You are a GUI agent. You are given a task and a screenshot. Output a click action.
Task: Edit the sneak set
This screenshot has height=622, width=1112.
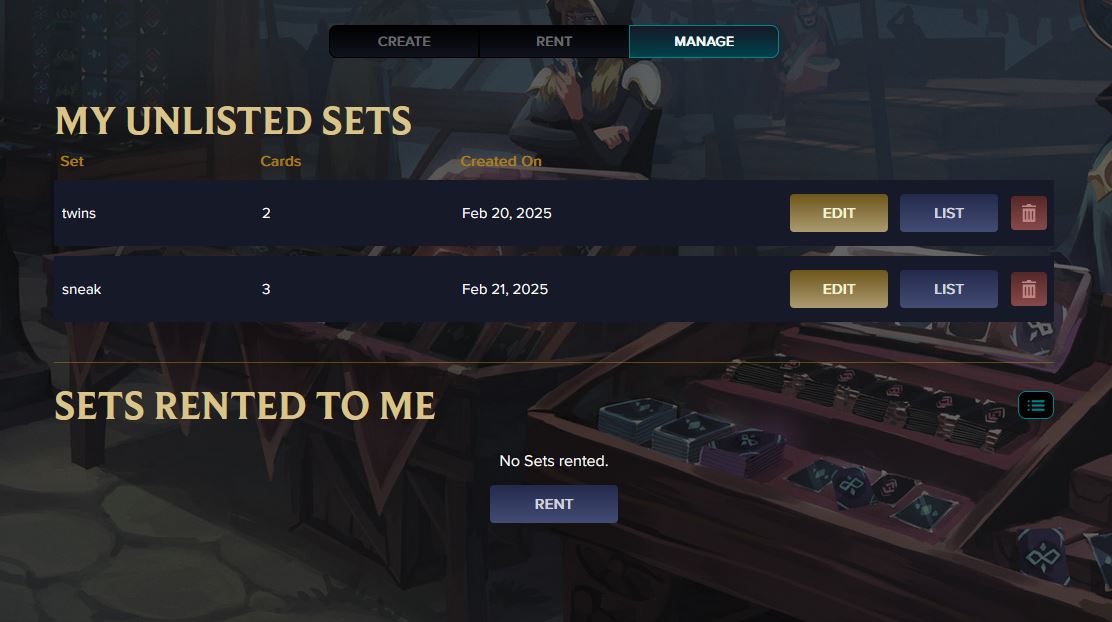[838, 289]
